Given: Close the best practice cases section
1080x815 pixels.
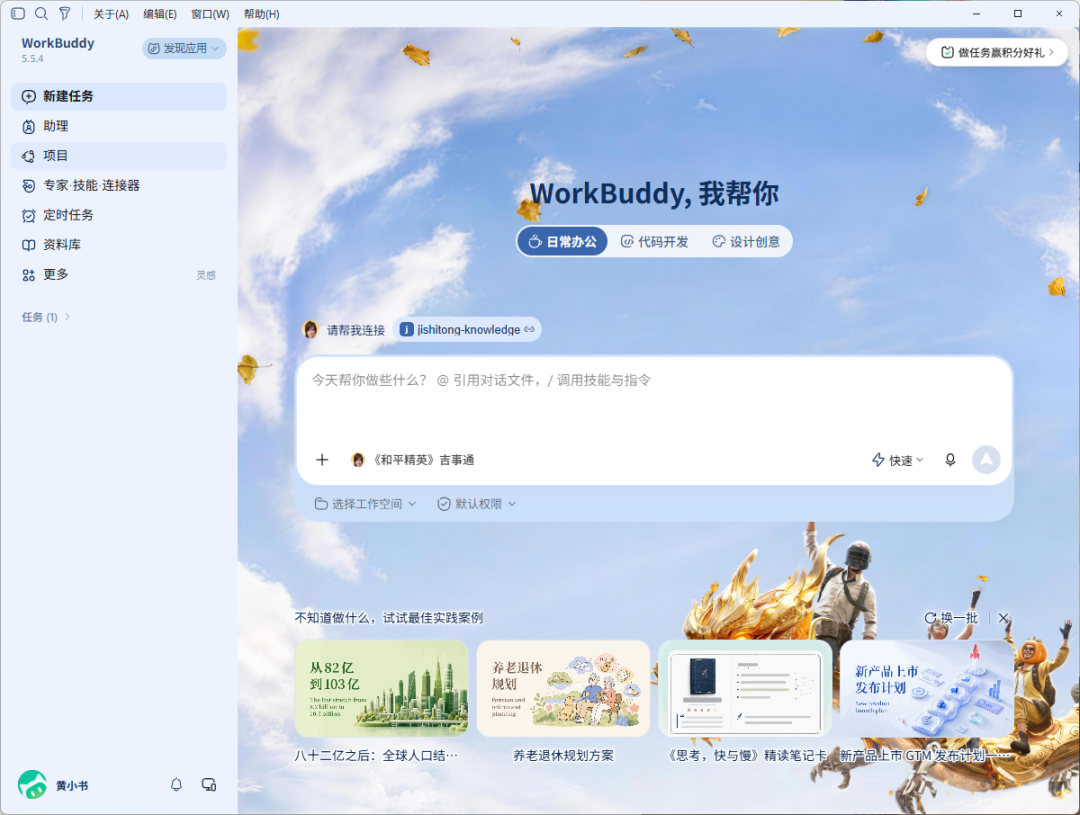Looking at the screenshot, I should 1004,618.
